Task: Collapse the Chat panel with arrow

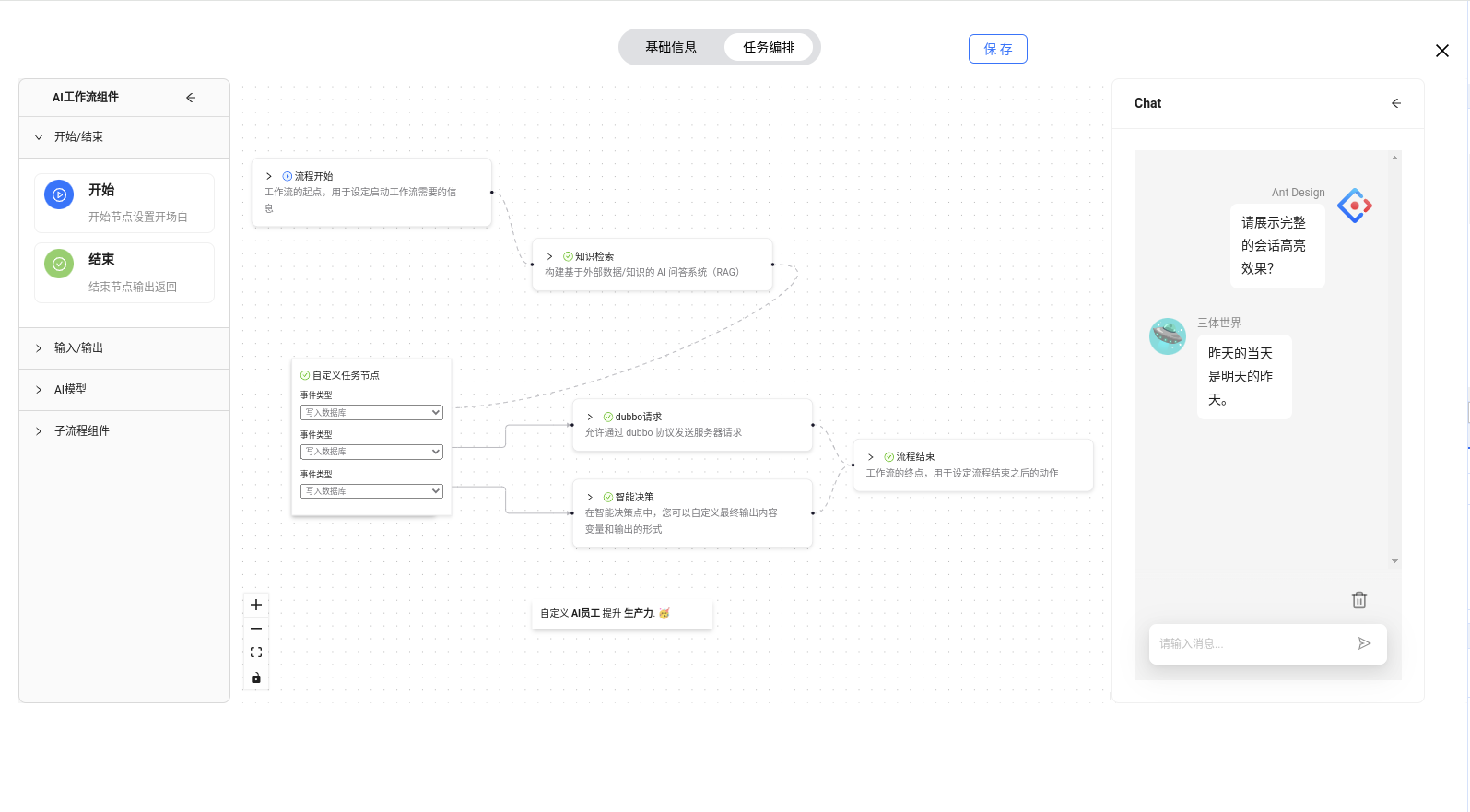Action: click(1396, 103)
